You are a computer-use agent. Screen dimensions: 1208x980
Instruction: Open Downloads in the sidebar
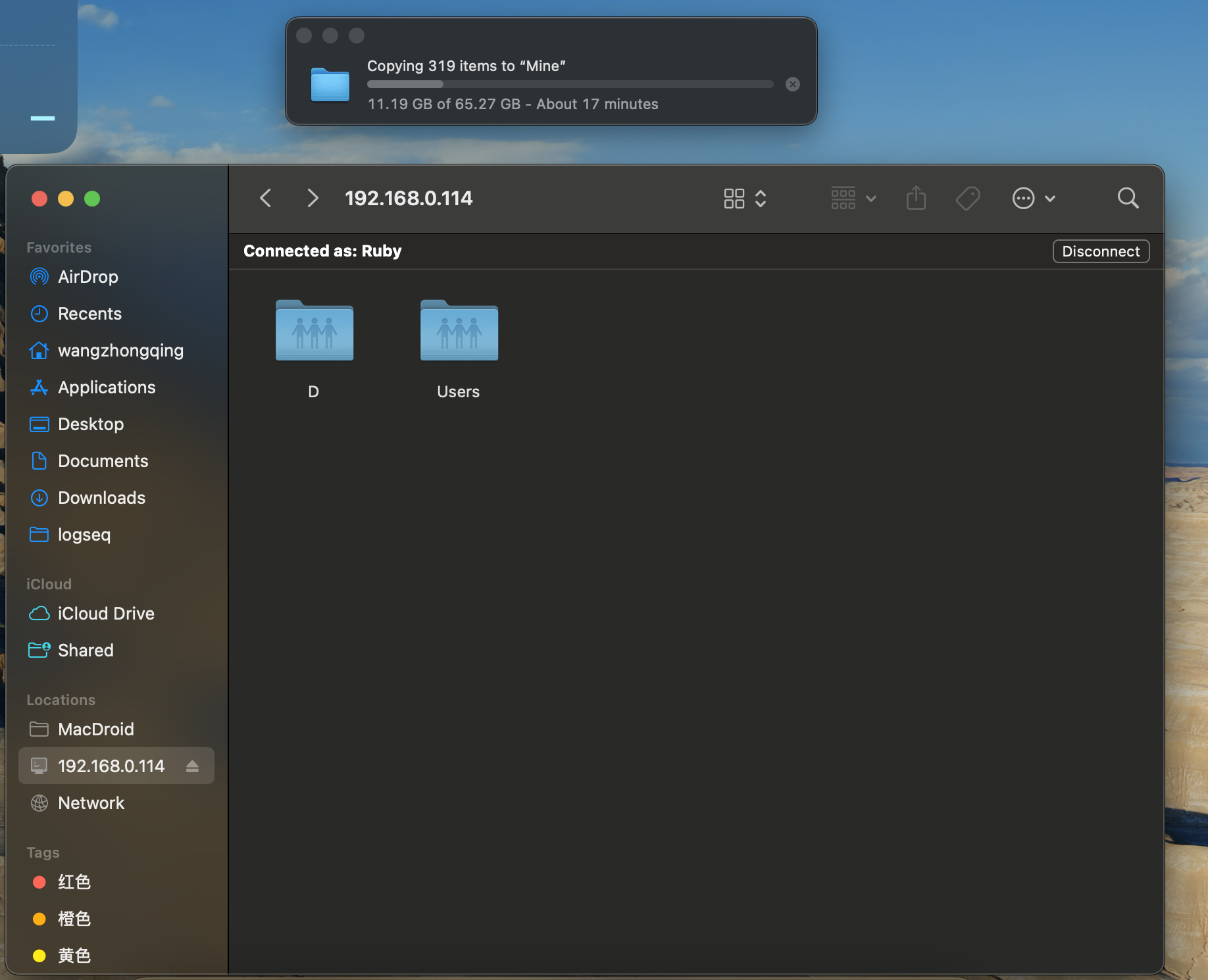tap(116, 498)
